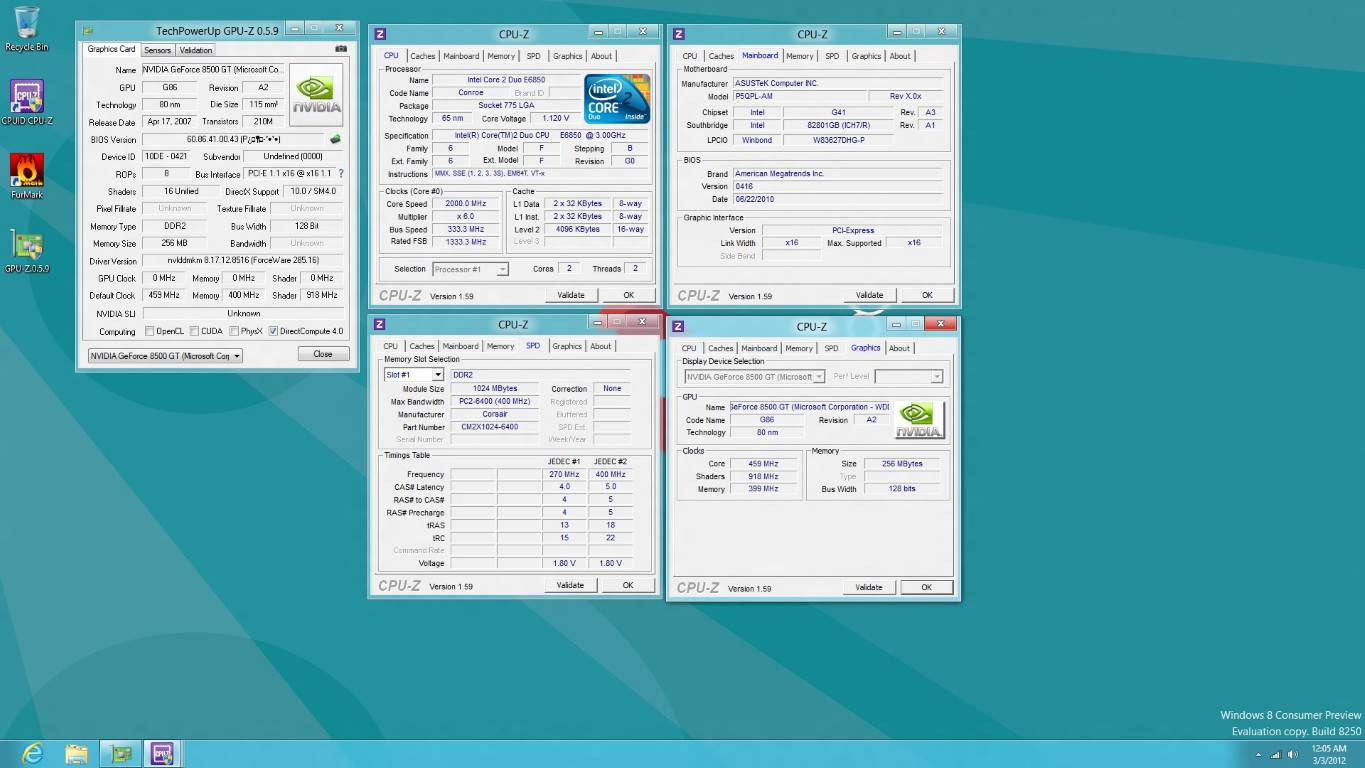1365x768 pixels.
Task: Click the NVIDIA logo in GPU-Z
Action: tap(317, 95)
